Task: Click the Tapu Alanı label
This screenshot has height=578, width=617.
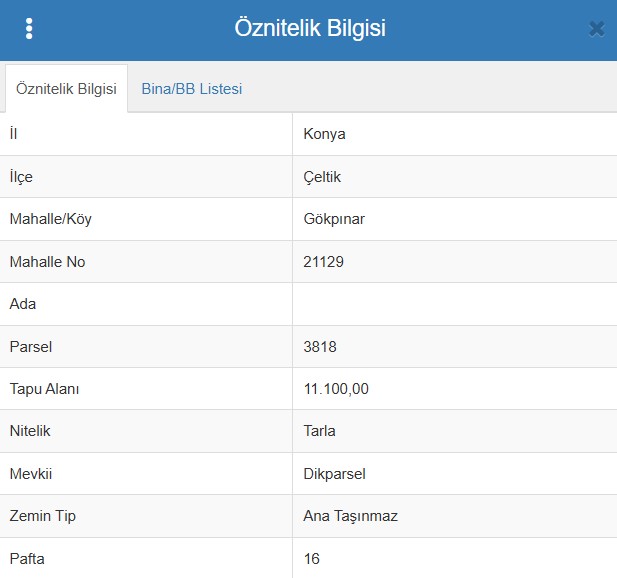Action: (x=44, y=389)
